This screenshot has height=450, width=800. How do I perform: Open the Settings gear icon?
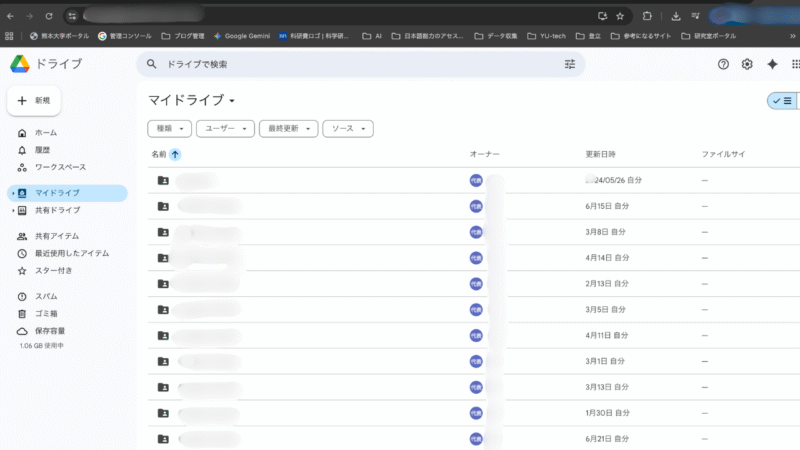coord(747,64)
